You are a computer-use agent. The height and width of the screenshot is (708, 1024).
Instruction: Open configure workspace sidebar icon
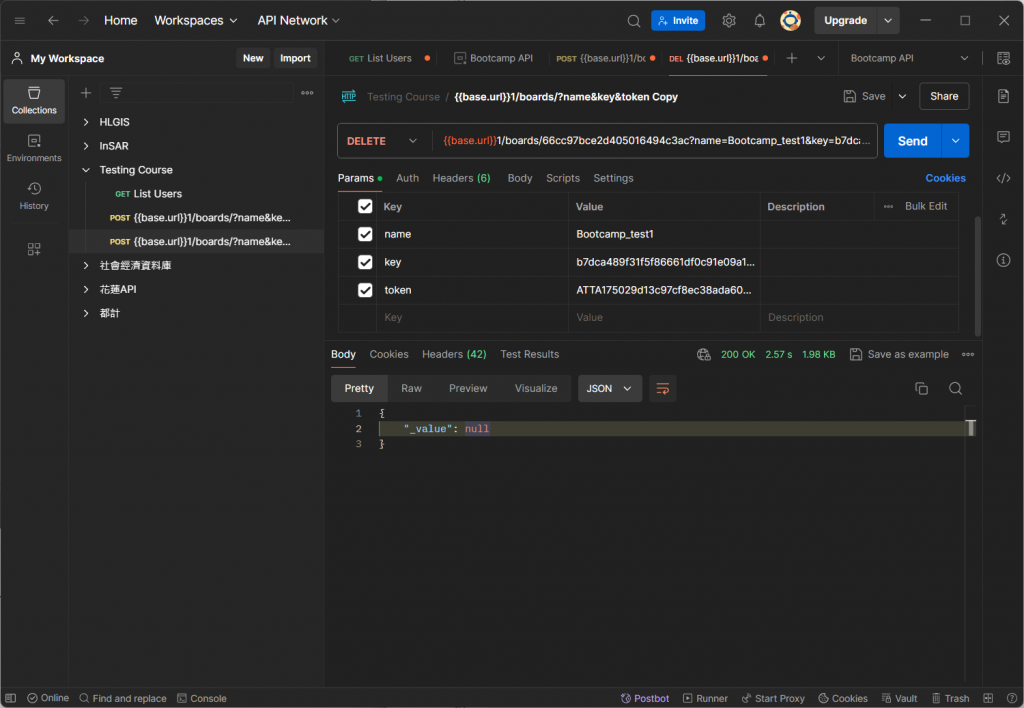tap(34, 249)
